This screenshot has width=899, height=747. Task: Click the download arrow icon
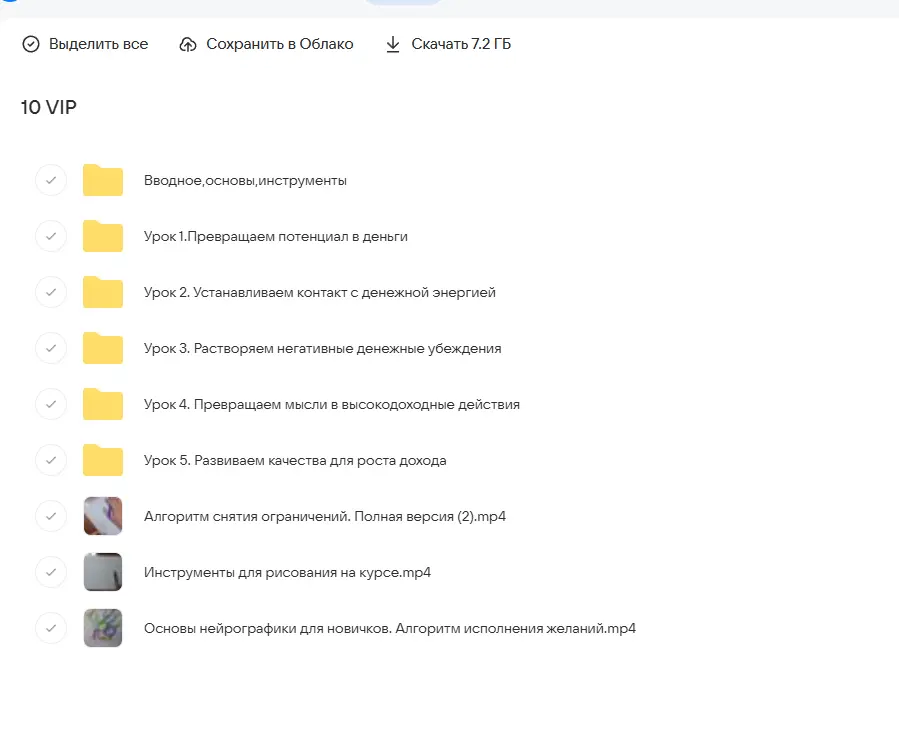[x=393, y=44]
